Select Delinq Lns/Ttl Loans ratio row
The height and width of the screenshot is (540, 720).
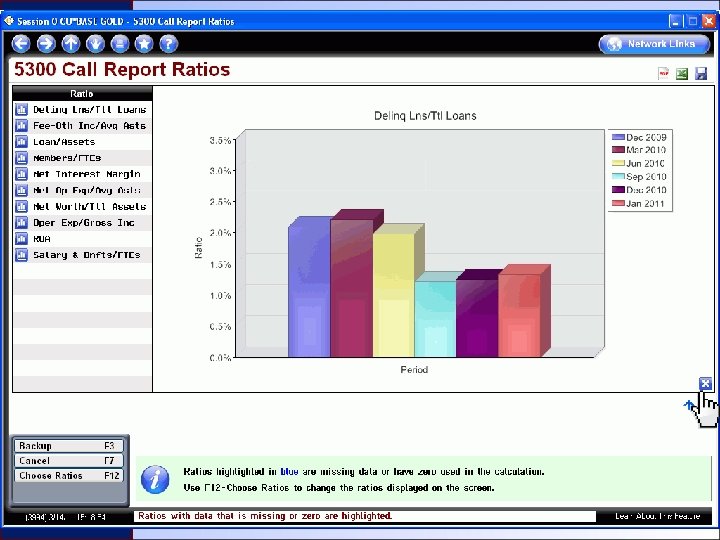point(82,109)
